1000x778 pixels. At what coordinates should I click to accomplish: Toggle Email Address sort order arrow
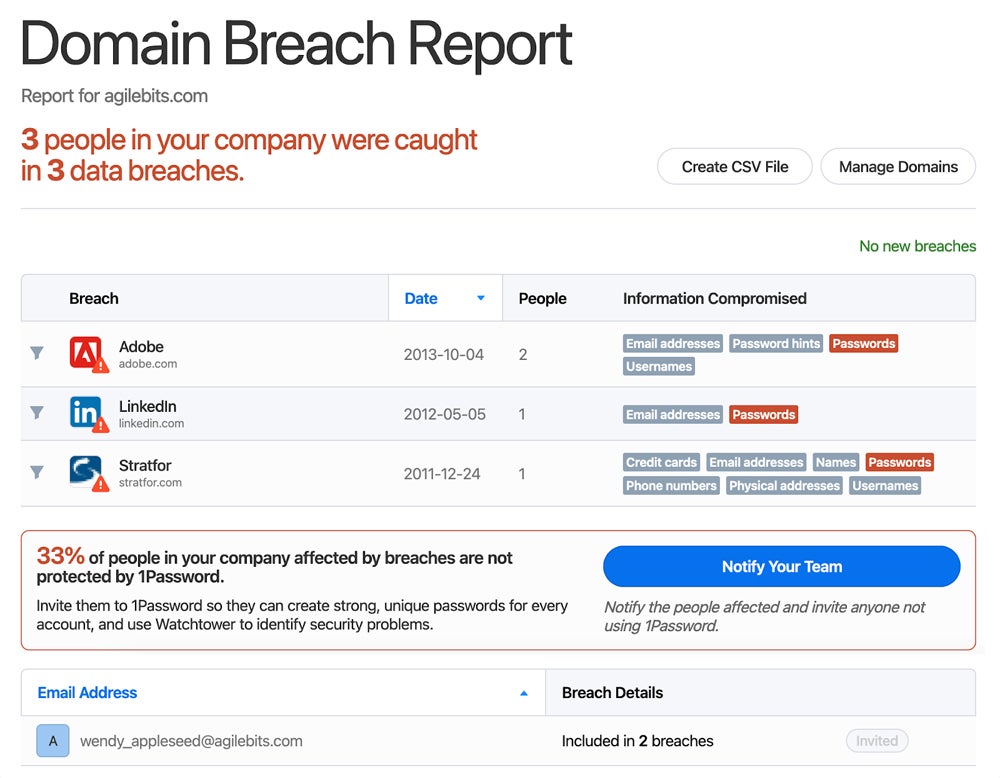523,693
